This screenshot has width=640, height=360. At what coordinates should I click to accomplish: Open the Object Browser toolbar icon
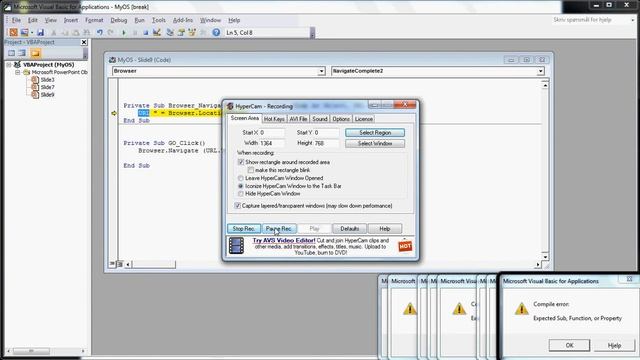click(192, 32)
